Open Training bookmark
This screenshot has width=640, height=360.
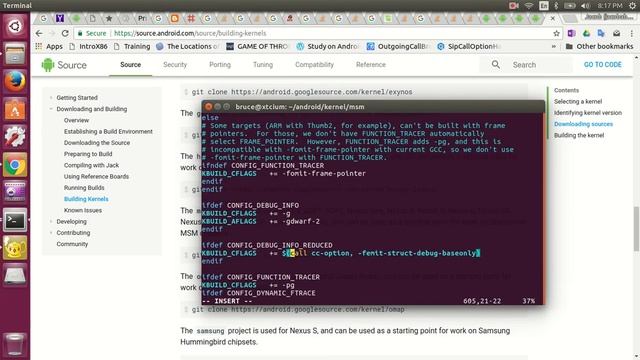pyautogui.click(x=132, y=47)
